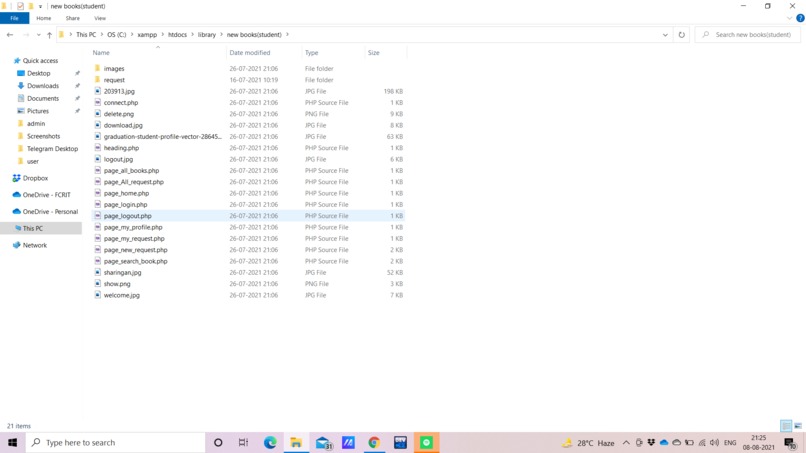The height and width of the screenshot is (453, 806).
Task: Select page_my_profile.php file
Action: (x=133, y=227)
